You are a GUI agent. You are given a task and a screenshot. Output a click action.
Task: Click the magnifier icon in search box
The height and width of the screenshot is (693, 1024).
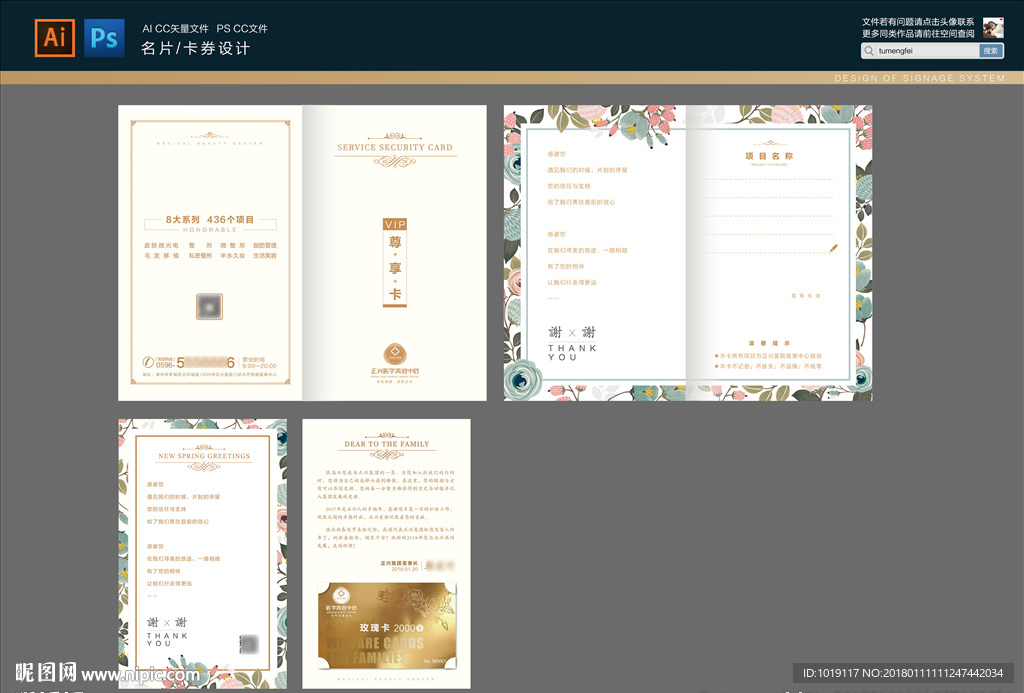869,50
